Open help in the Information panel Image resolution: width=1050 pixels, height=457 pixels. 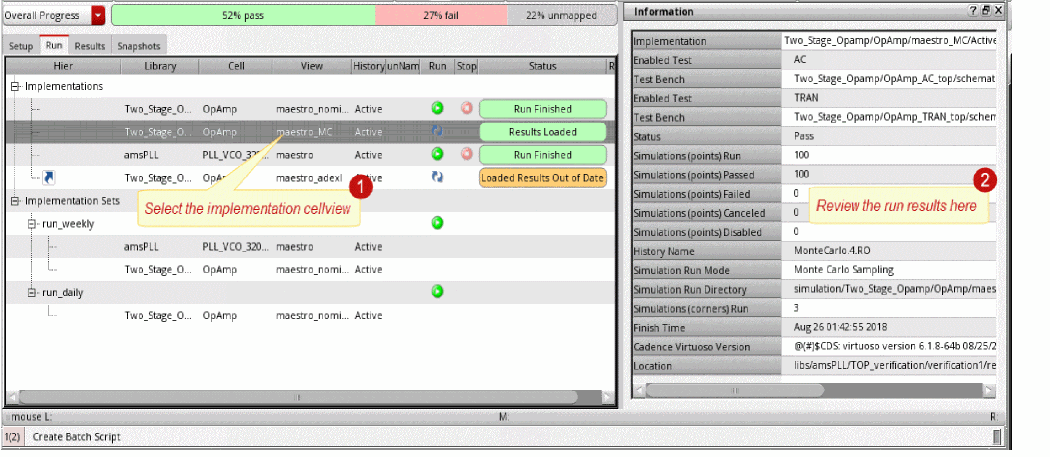(973, 11)
